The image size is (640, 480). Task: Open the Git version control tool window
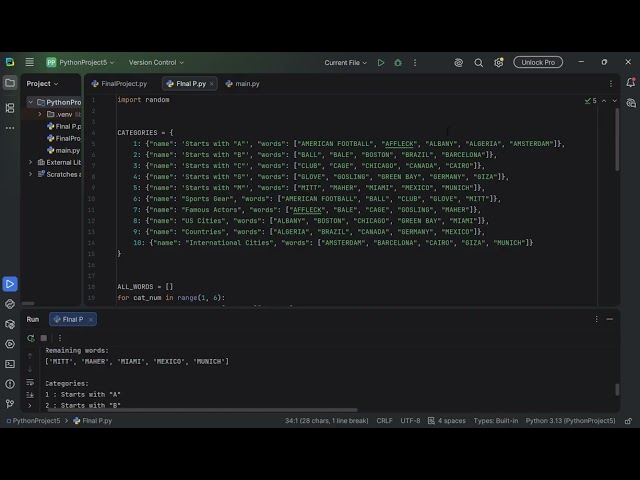point(10,404)
